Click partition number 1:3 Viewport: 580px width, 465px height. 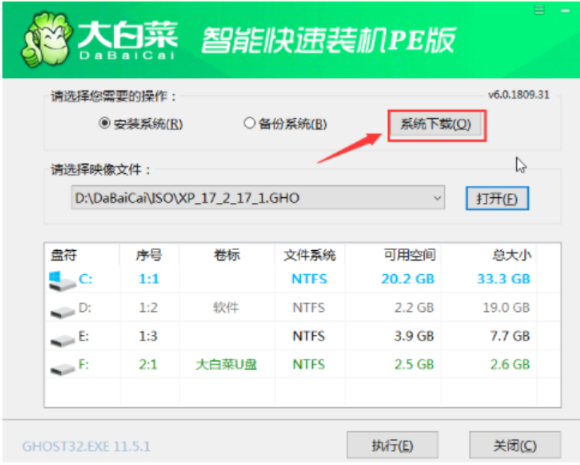pos(148,336)
